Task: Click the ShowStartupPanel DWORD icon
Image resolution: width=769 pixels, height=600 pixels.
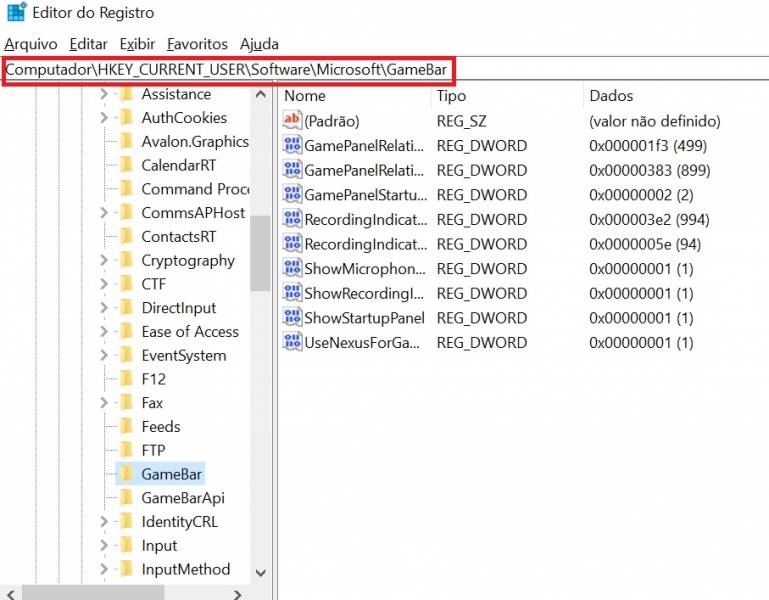Action: 292,317
